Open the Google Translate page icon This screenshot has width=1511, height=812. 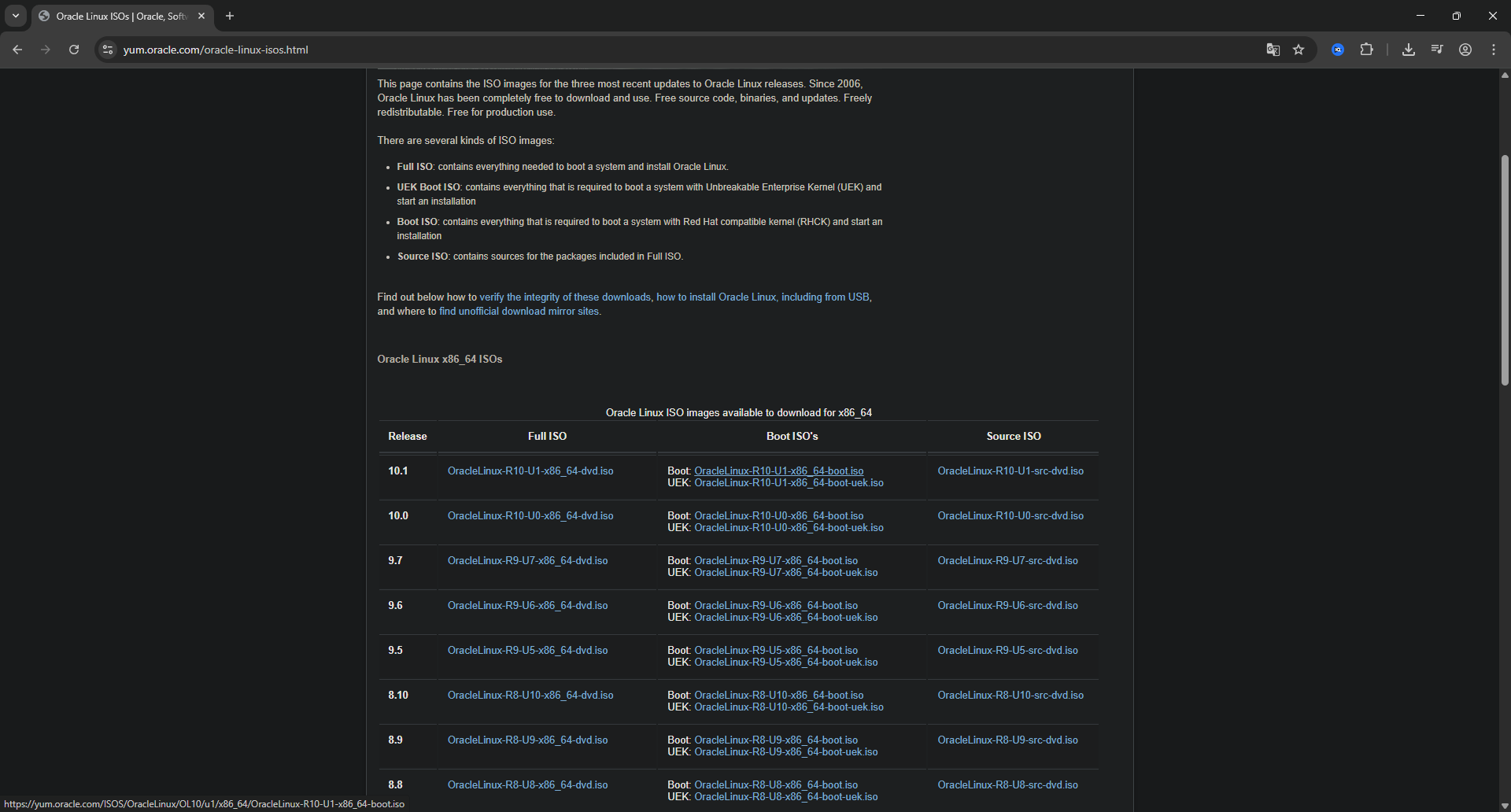[1273, 49]
